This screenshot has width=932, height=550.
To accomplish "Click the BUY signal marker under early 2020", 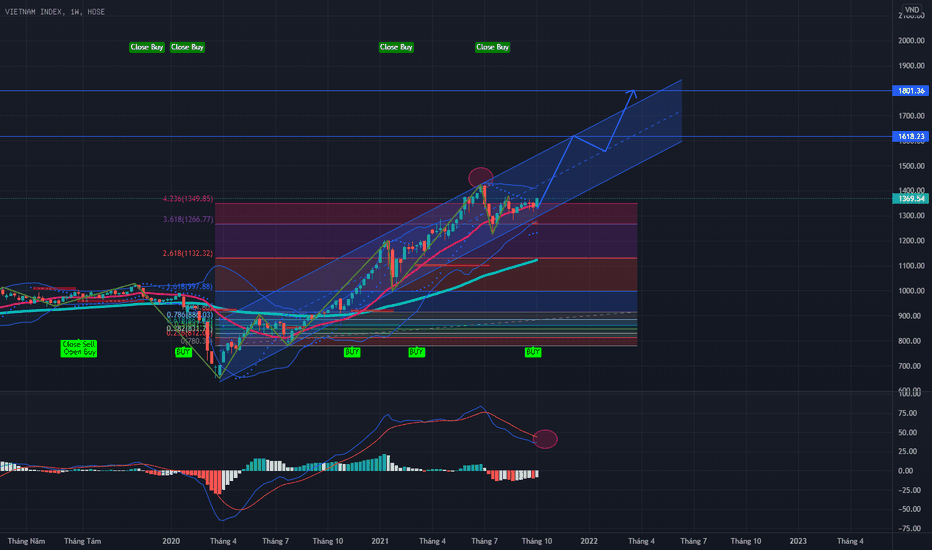I will pos(183,353).
